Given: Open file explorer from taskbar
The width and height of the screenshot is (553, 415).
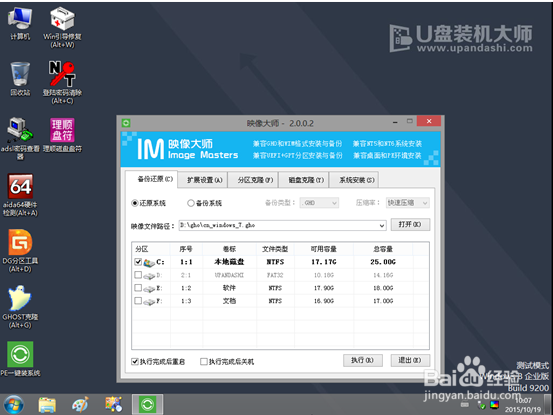Looking at the screenshot, I should coord(47,405).
